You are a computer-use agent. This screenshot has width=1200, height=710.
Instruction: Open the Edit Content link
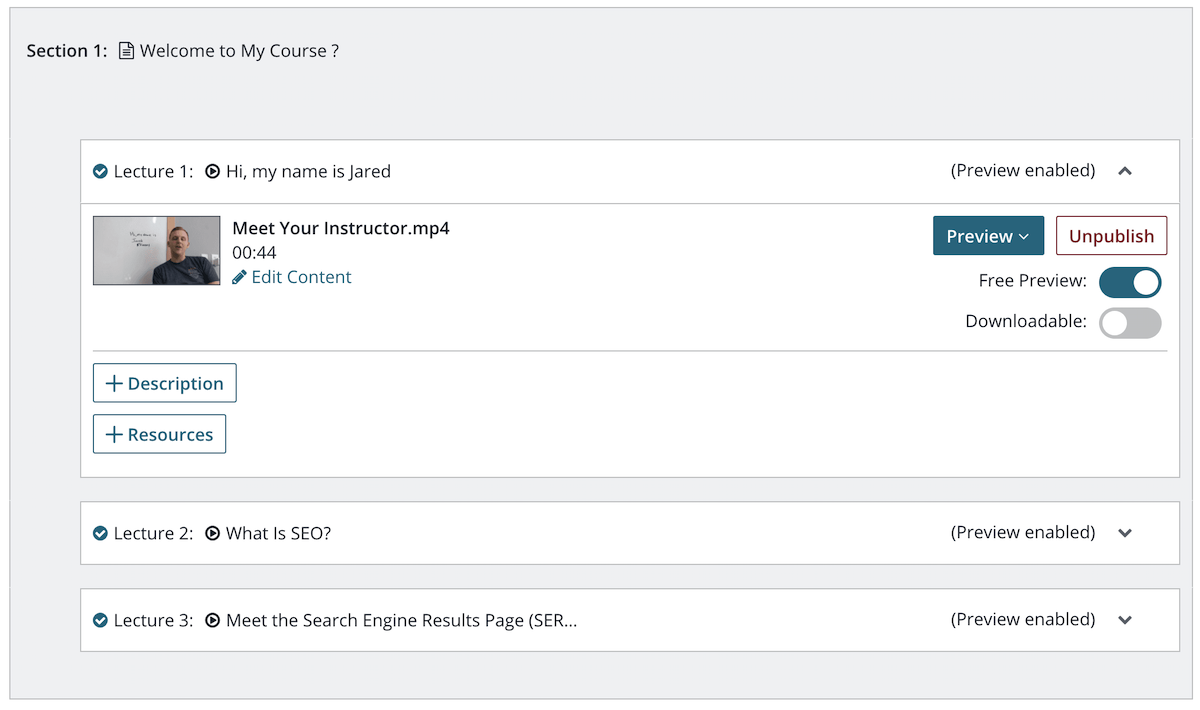coord(301,278)
